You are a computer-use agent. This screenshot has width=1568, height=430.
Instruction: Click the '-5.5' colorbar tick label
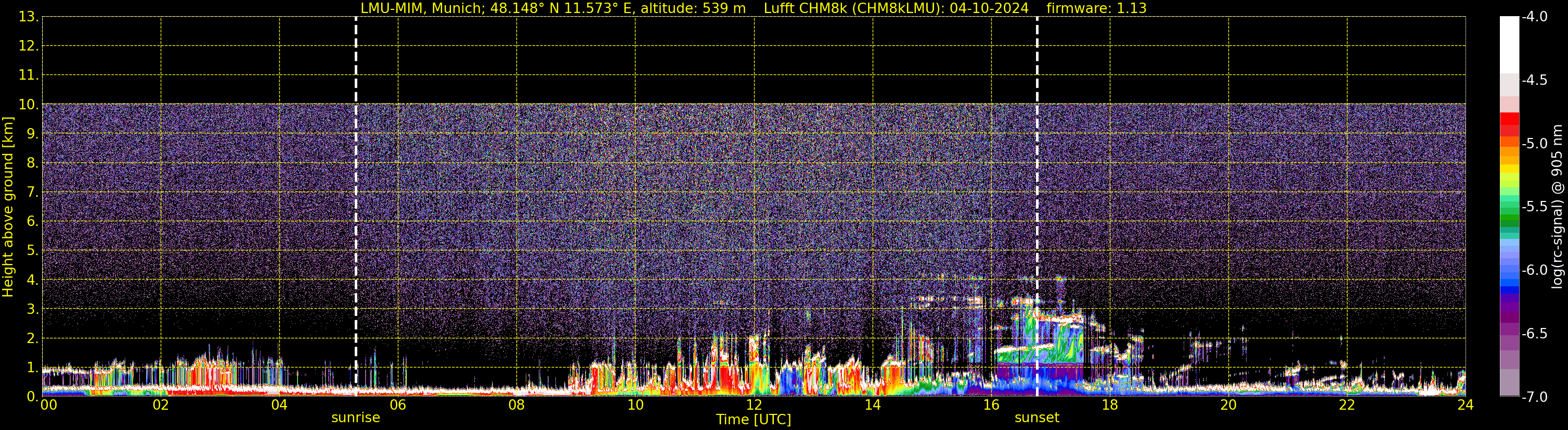coord(1535,207)
